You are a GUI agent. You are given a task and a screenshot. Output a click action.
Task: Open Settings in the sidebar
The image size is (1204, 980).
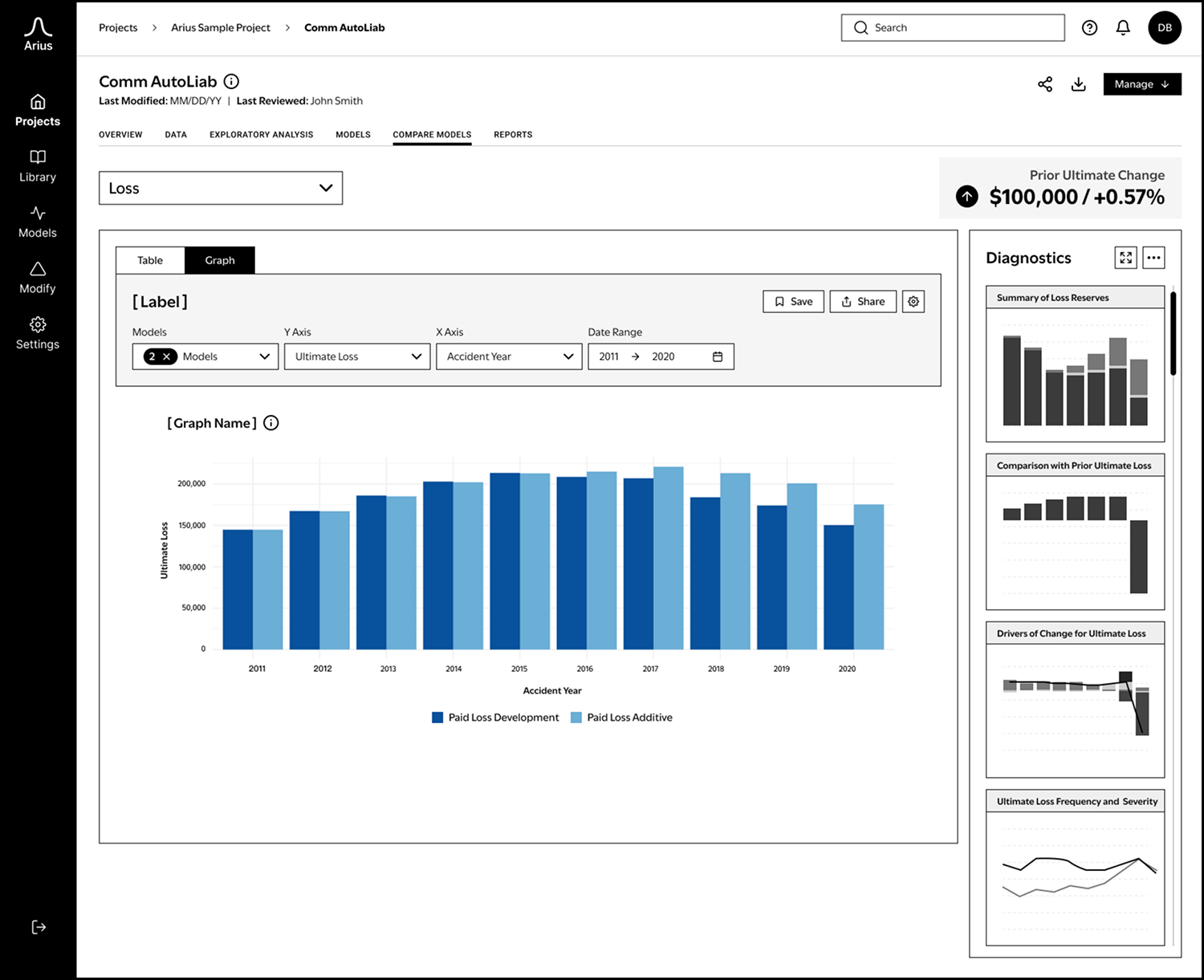click(x=38, y=333)
